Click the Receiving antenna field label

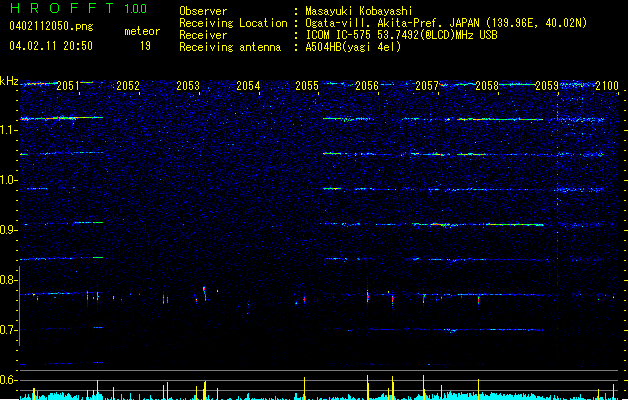click(230, 47)
